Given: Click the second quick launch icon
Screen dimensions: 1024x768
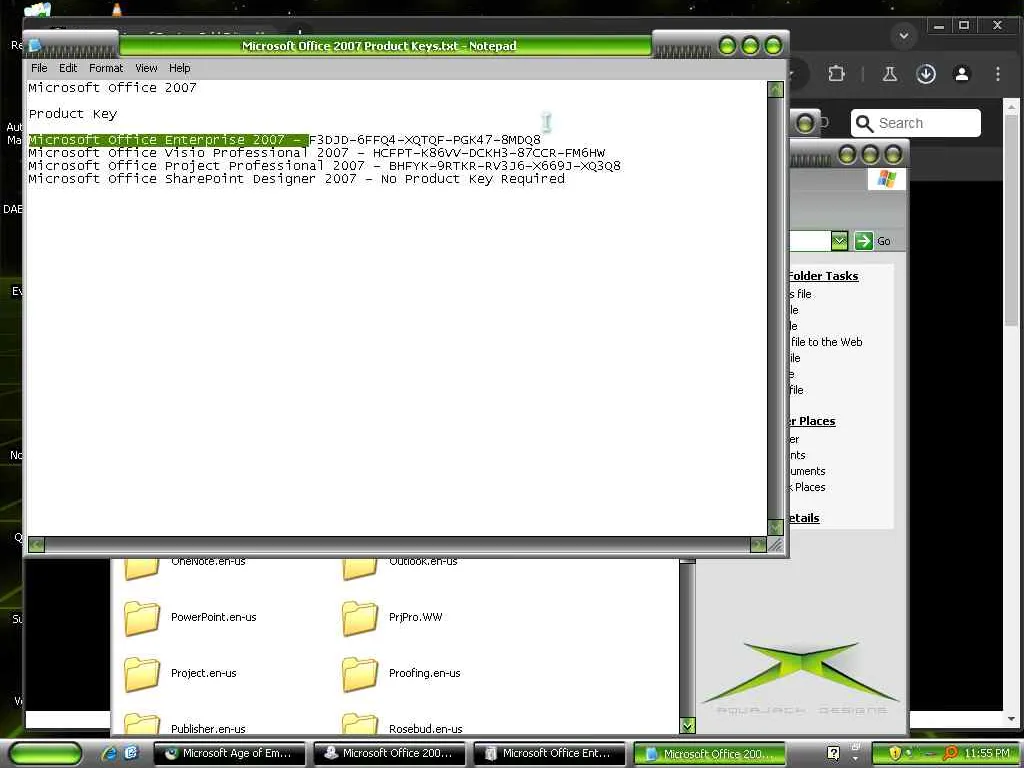Looking at the screenshot, I should [x=131, y=753].
